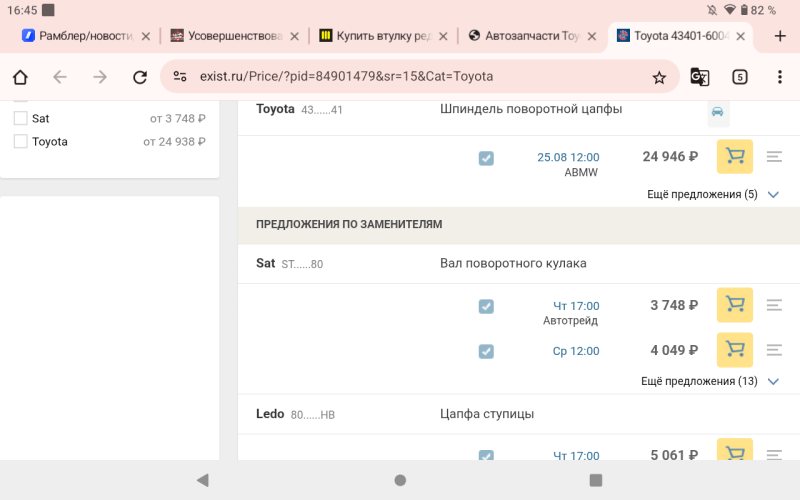800x500 pixels.
Task: Toggle the checkbox of the Ledo Чт 17:00 offer
Action: coord(486,455)
